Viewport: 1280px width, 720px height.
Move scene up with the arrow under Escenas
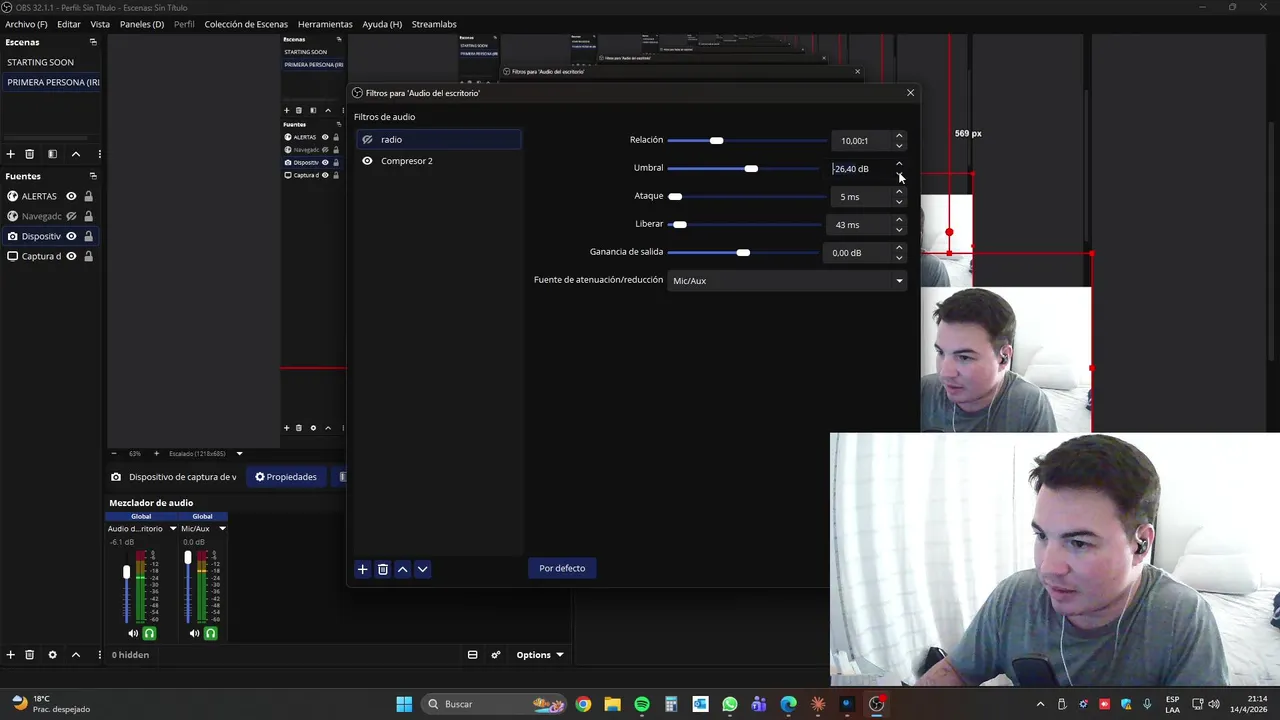pyautogui.click(x=75, y=154)
